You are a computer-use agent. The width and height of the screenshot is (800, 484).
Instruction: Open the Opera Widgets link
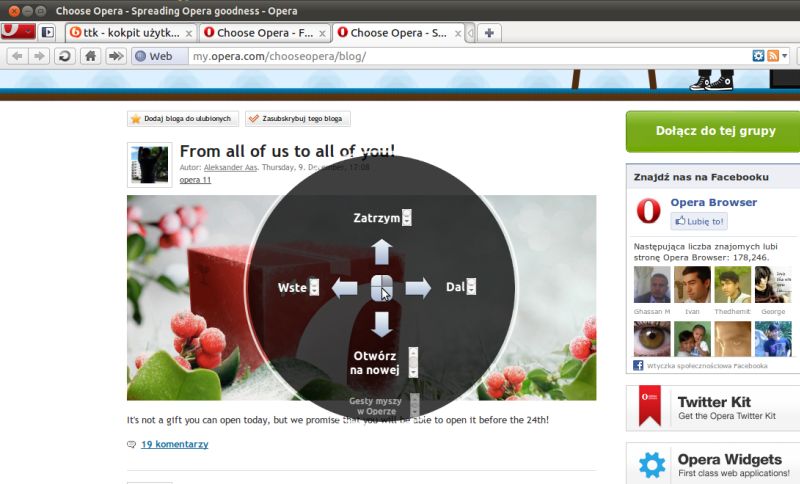(730, 459)
